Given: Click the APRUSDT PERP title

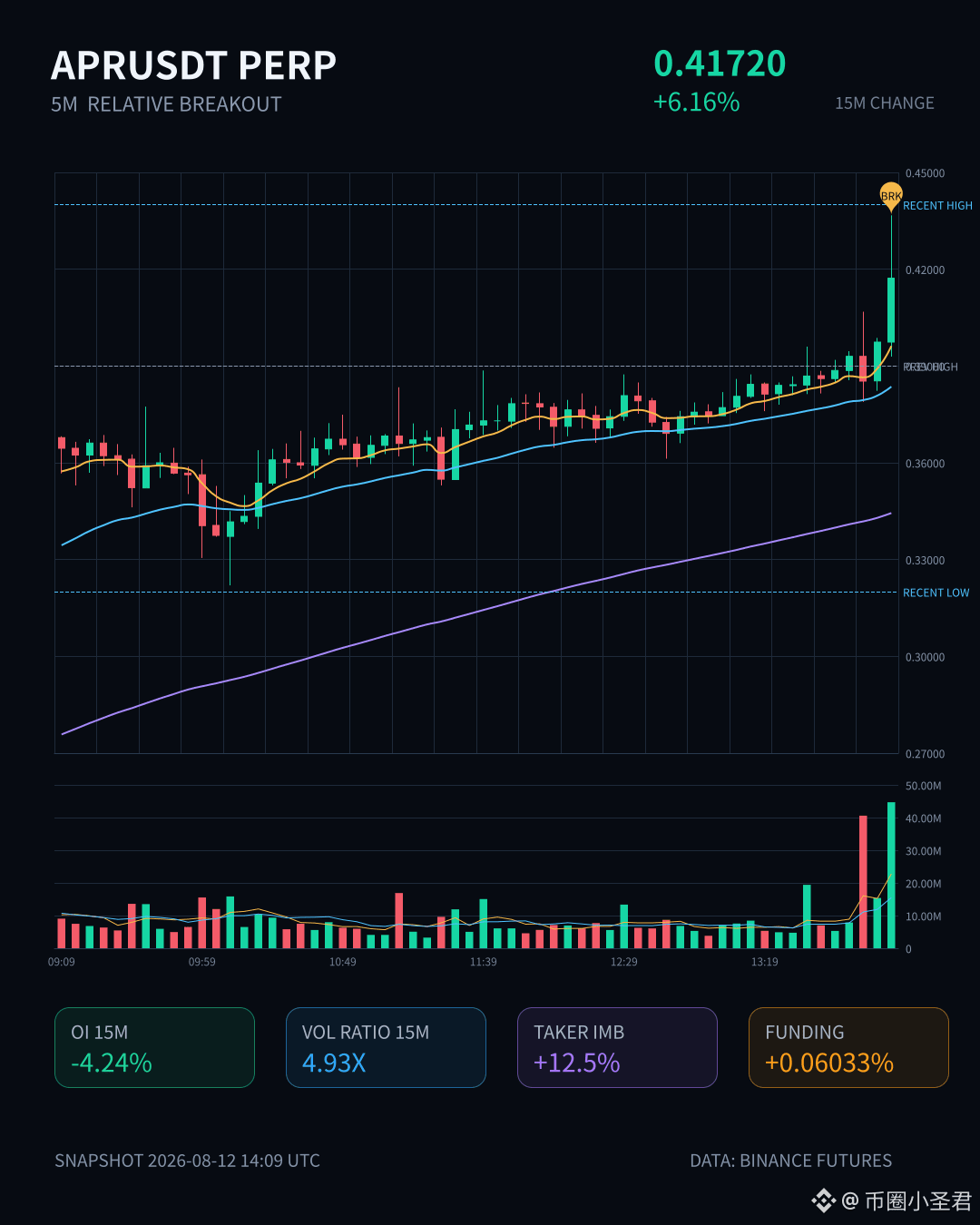Looking at the screenshot, I should 194,65.
